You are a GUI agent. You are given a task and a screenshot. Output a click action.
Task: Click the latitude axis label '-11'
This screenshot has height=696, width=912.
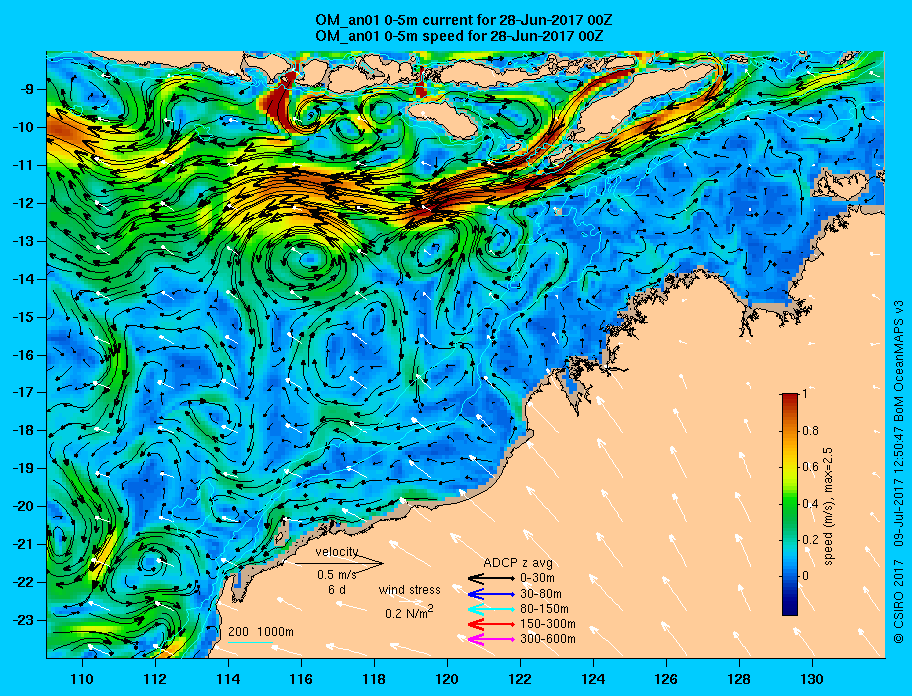[24, 165]
